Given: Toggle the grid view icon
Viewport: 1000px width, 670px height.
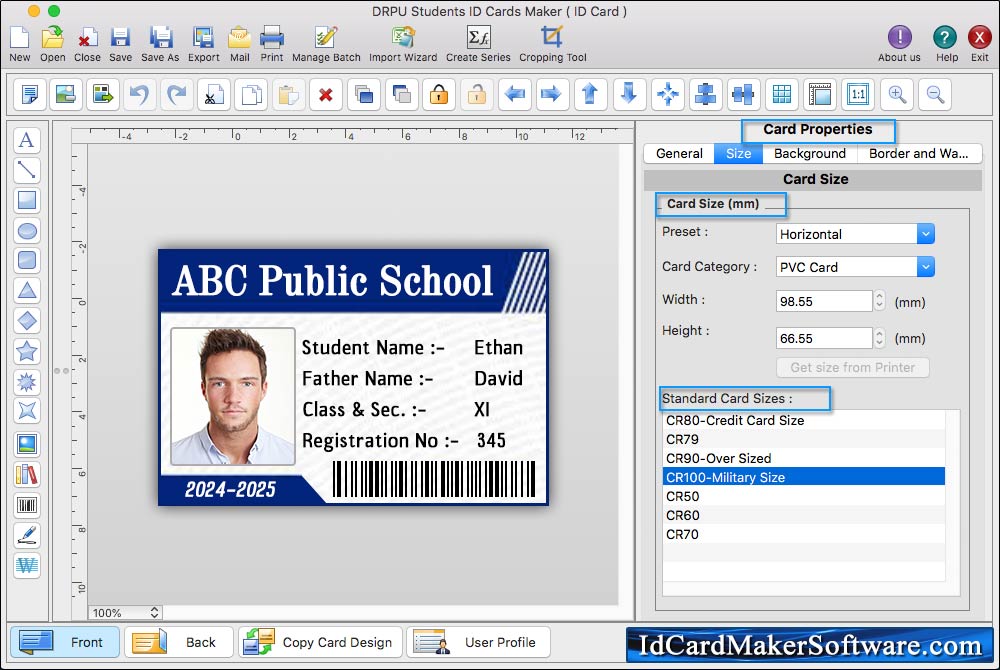Looking at the screenshot, I should (x=782, y=95).
